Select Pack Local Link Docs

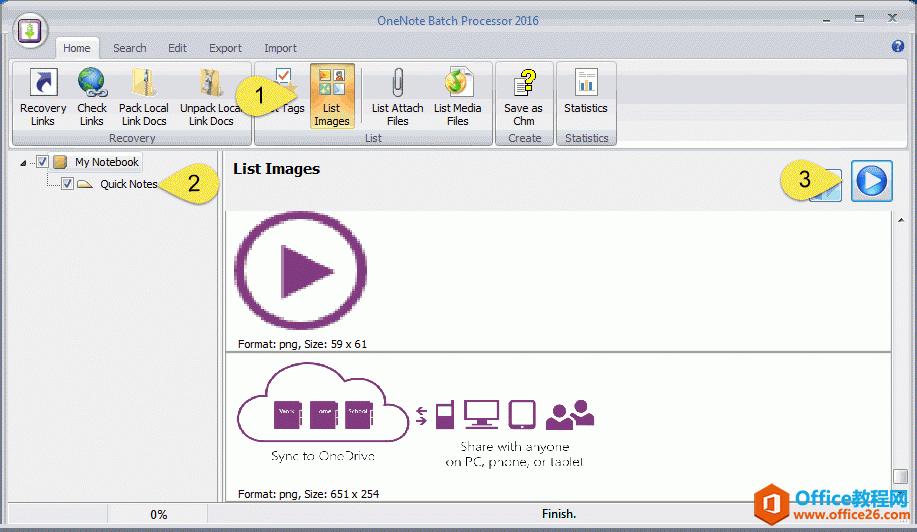144,97
